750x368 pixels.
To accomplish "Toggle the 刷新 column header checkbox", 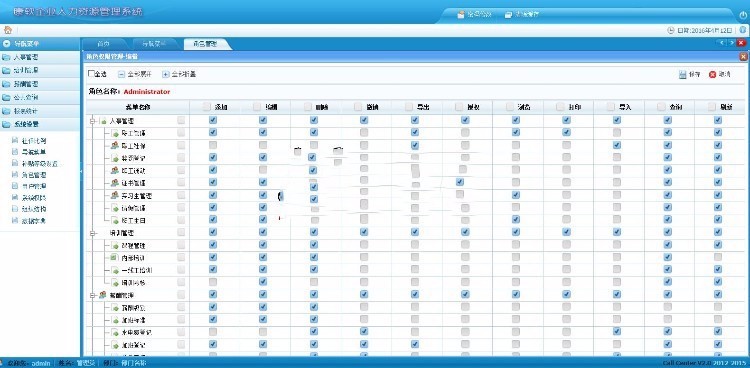I will click(x=711, y=107).
